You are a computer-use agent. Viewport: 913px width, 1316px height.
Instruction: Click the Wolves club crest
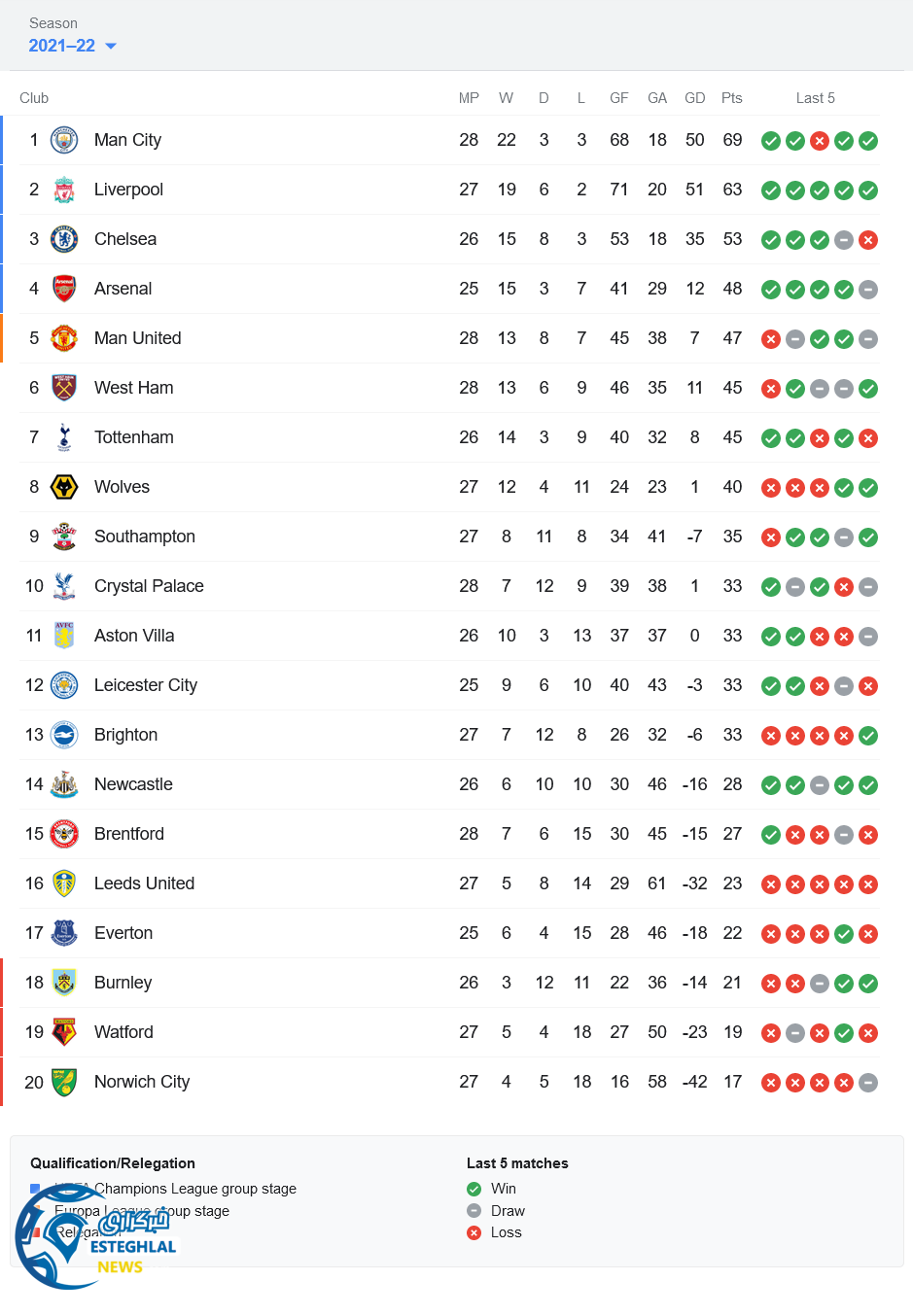pos(64,487)
